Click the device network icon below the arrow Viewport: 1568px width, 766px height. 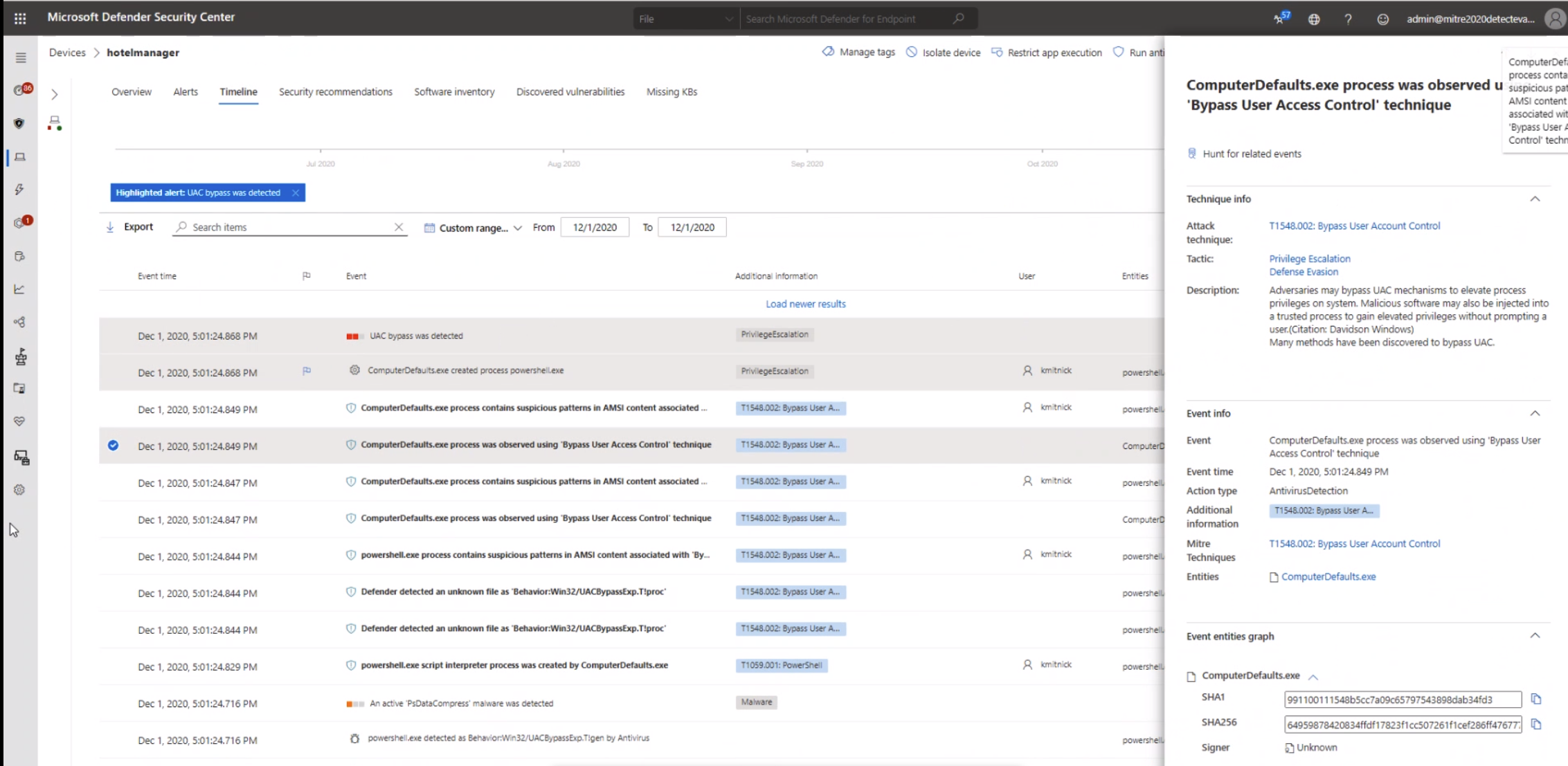pyautogui.click(x=55, y=123)
